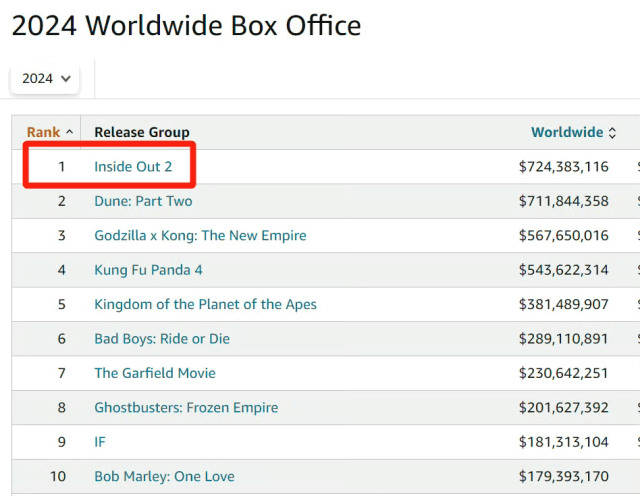Open Kingdom of the Planet of the Apes

click(x=205, y=304)
